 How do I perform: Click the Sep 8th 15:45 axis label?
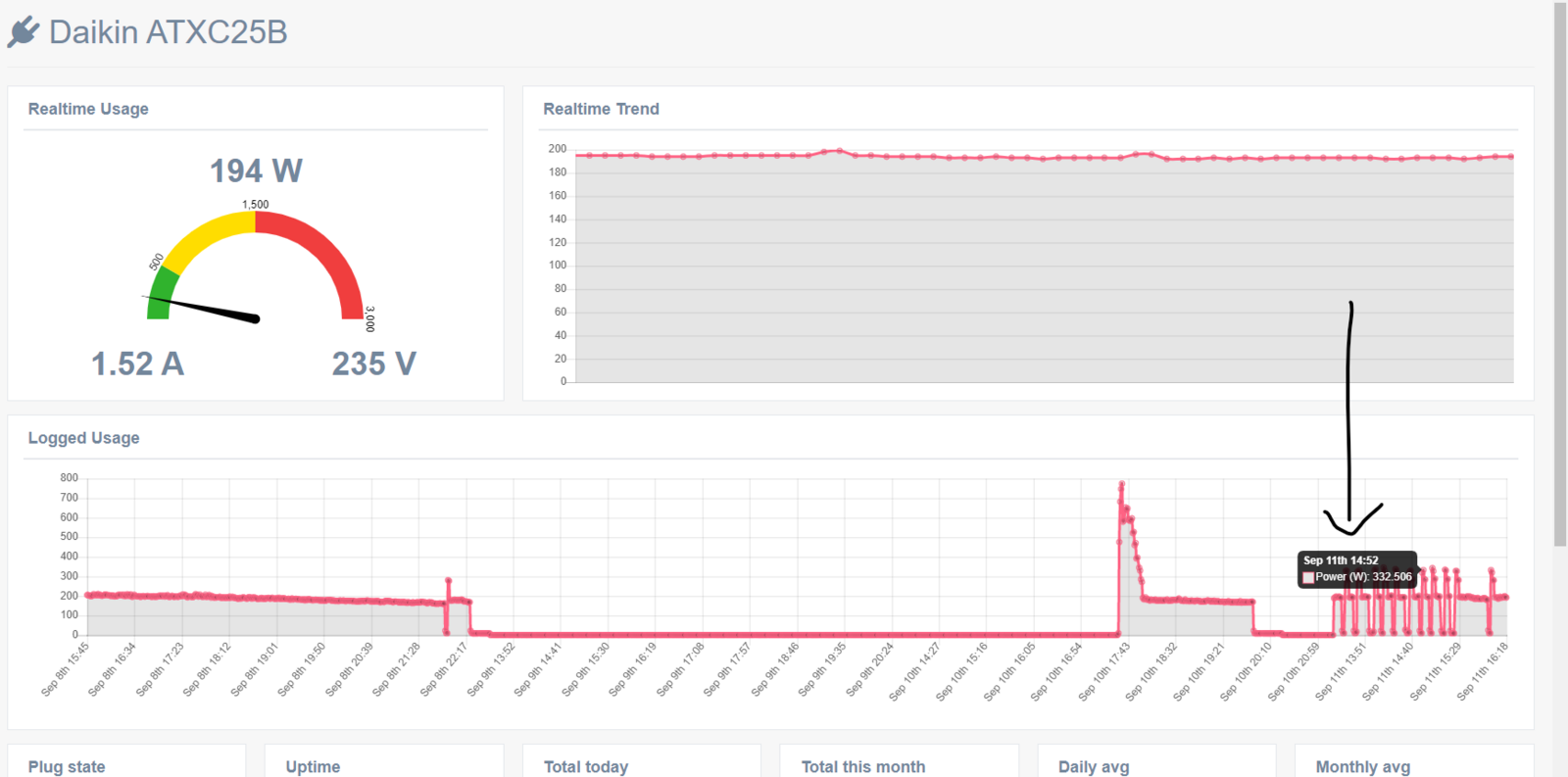(66, 669)
